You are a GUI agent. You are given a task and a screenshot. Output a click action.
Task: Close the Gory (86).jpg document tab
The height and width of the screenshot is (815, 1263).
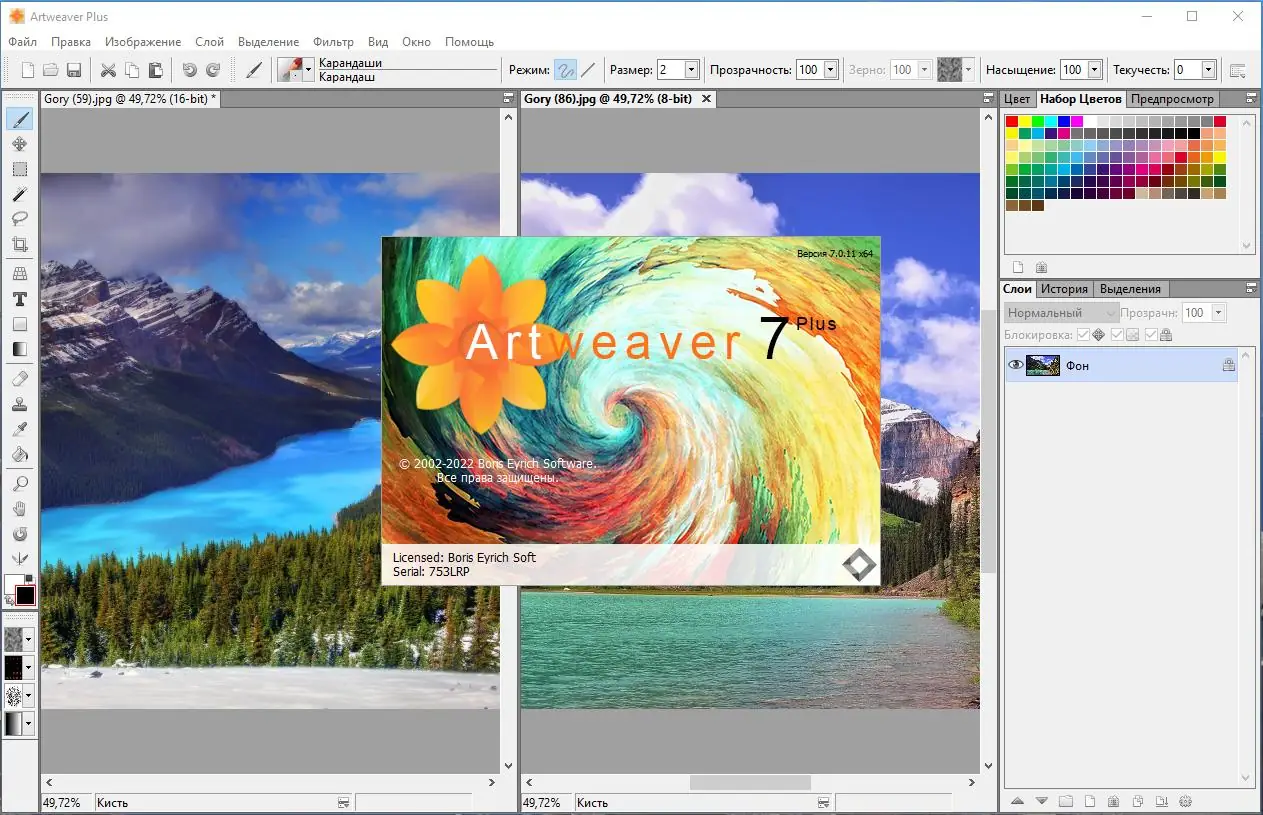(707, 99)
